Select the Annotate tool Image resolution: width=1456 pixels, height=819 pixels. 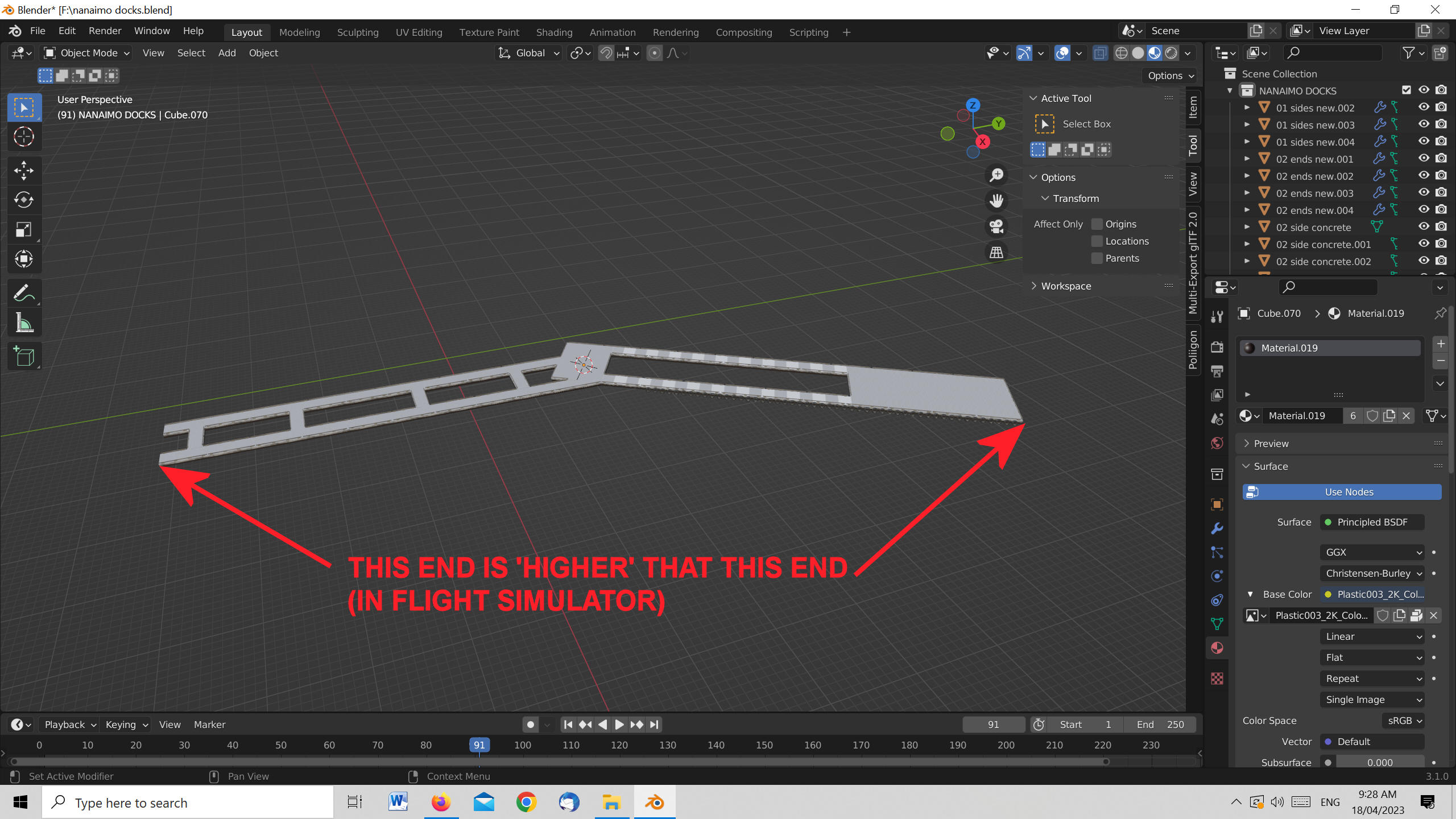pos(24,292)
